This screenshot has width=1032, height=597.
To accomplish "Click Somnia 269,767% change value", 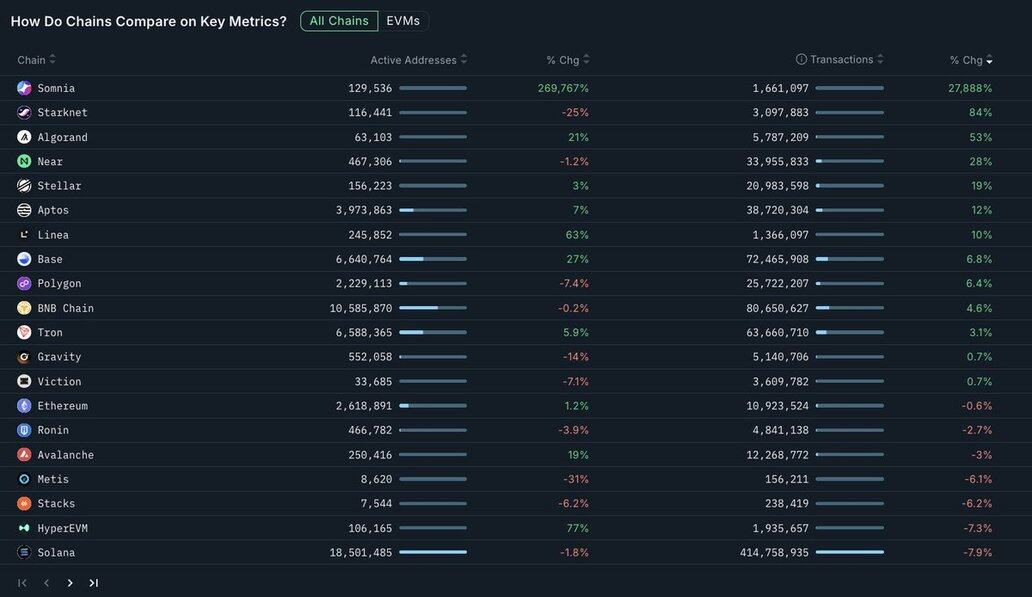I will (x=563, y=88).
